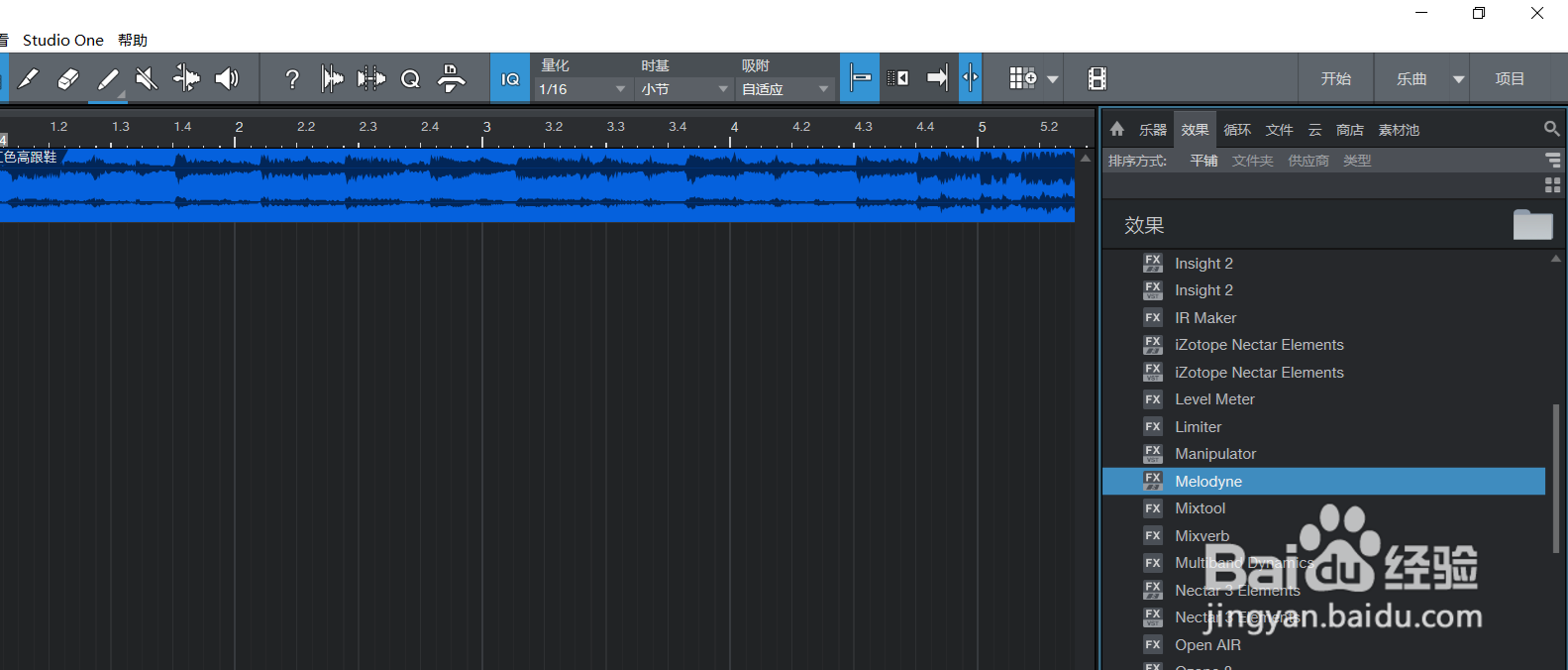Click the strip silence waveform icon
The height and width of the screenshot is (670, 1568).
click(371, 78)
